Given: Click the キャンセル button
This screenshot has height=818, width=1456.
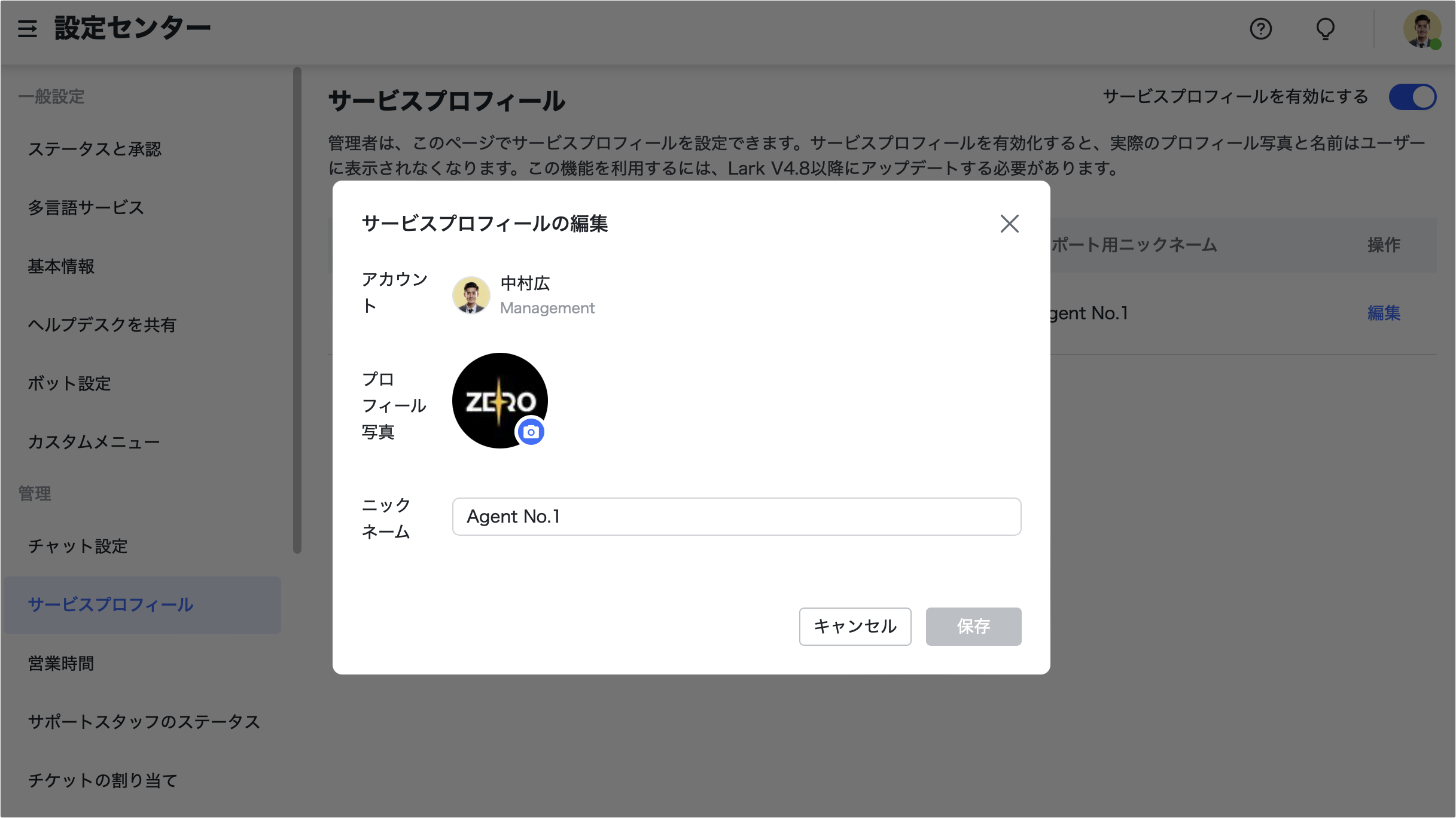Looking at the screenshot, I should pos(854,626).
